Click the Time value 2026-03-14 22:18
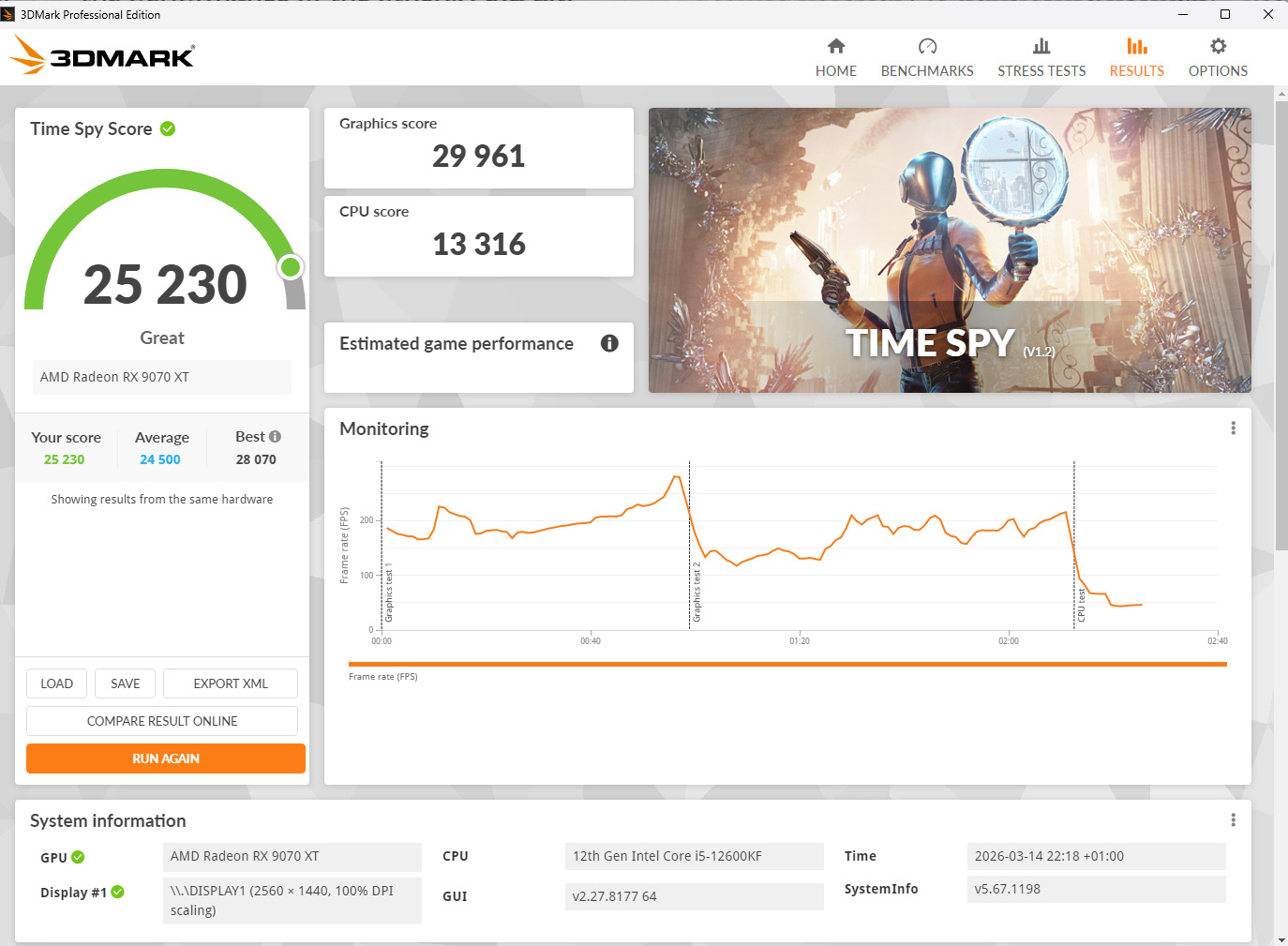Screen dimensions: 1288x946 (x=1096, y=856)
